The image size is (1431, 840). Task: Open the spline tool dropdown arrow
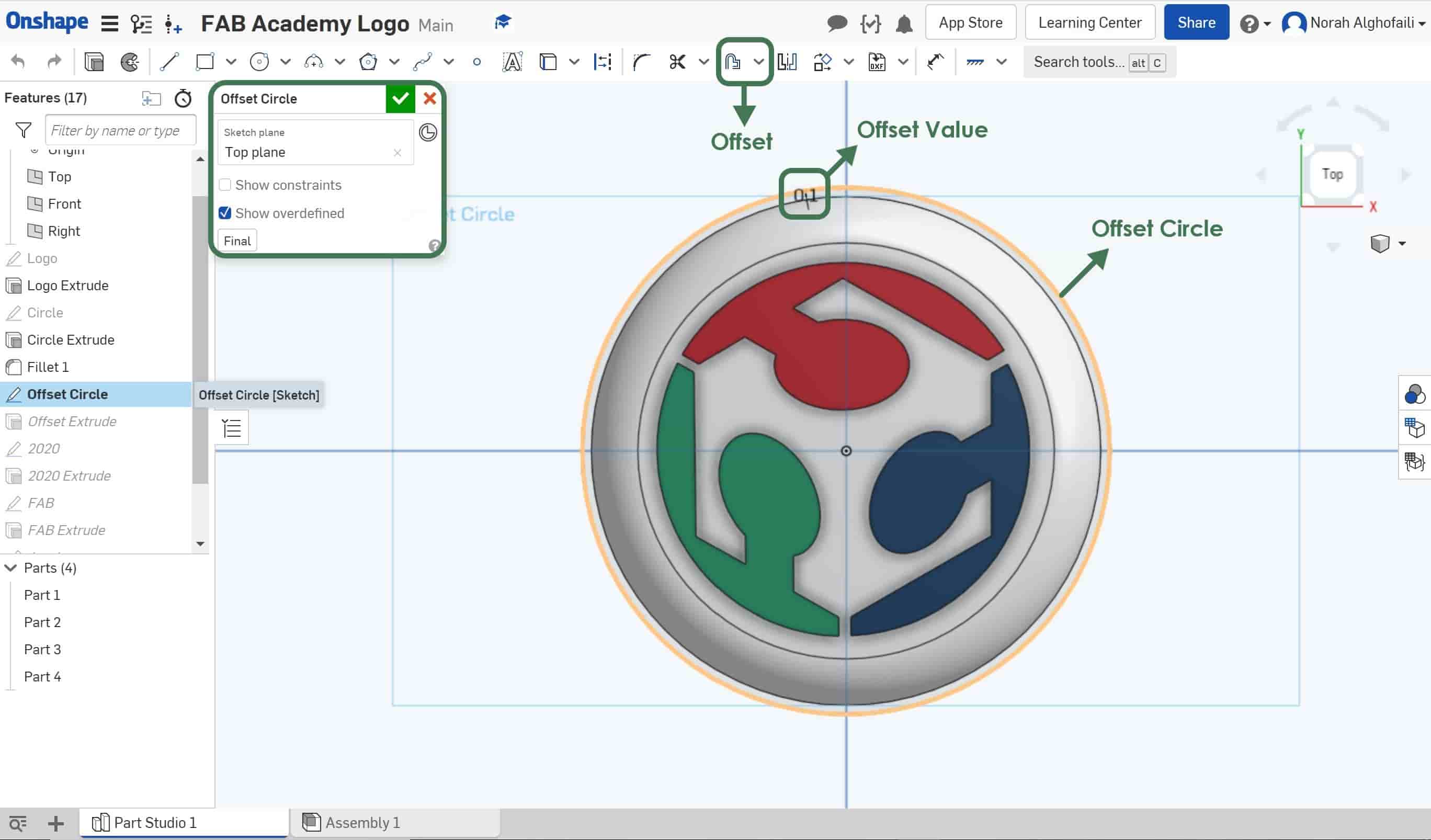coord(449,61)
